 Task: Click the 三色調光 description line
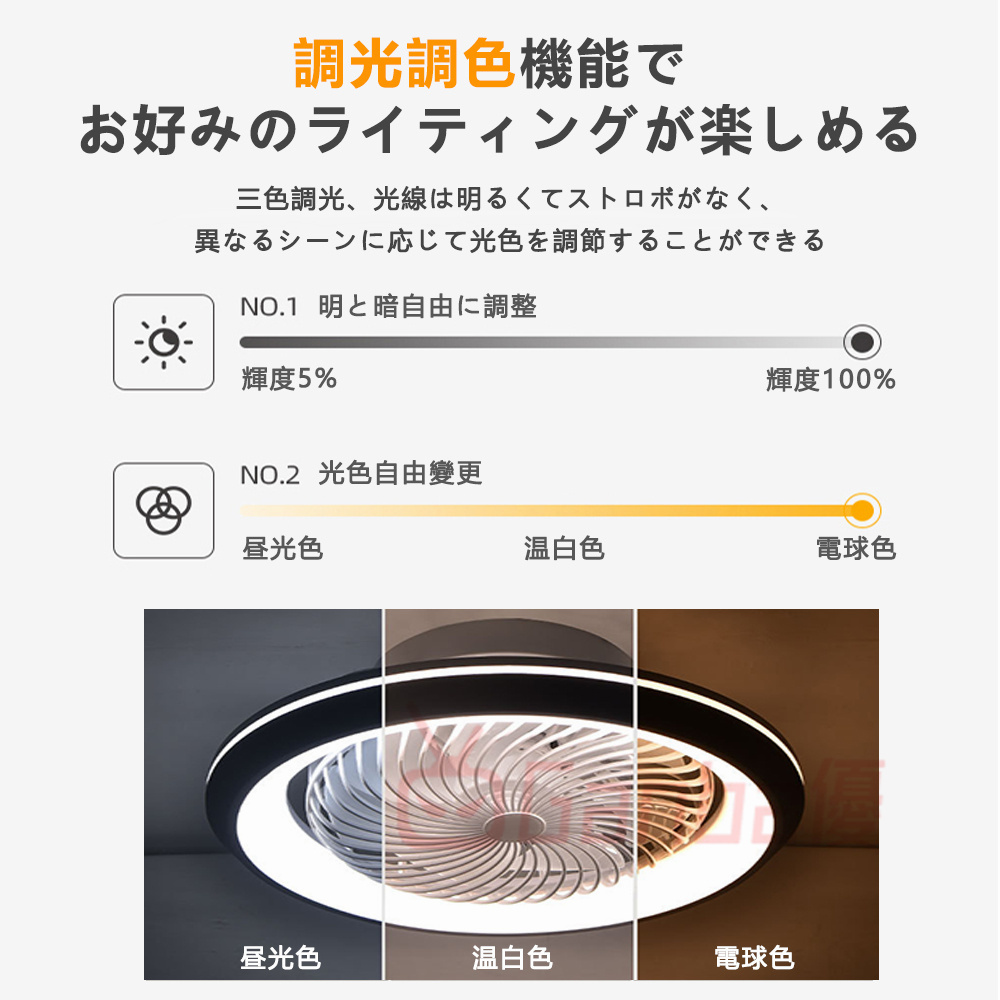click(x=504, y=199)
